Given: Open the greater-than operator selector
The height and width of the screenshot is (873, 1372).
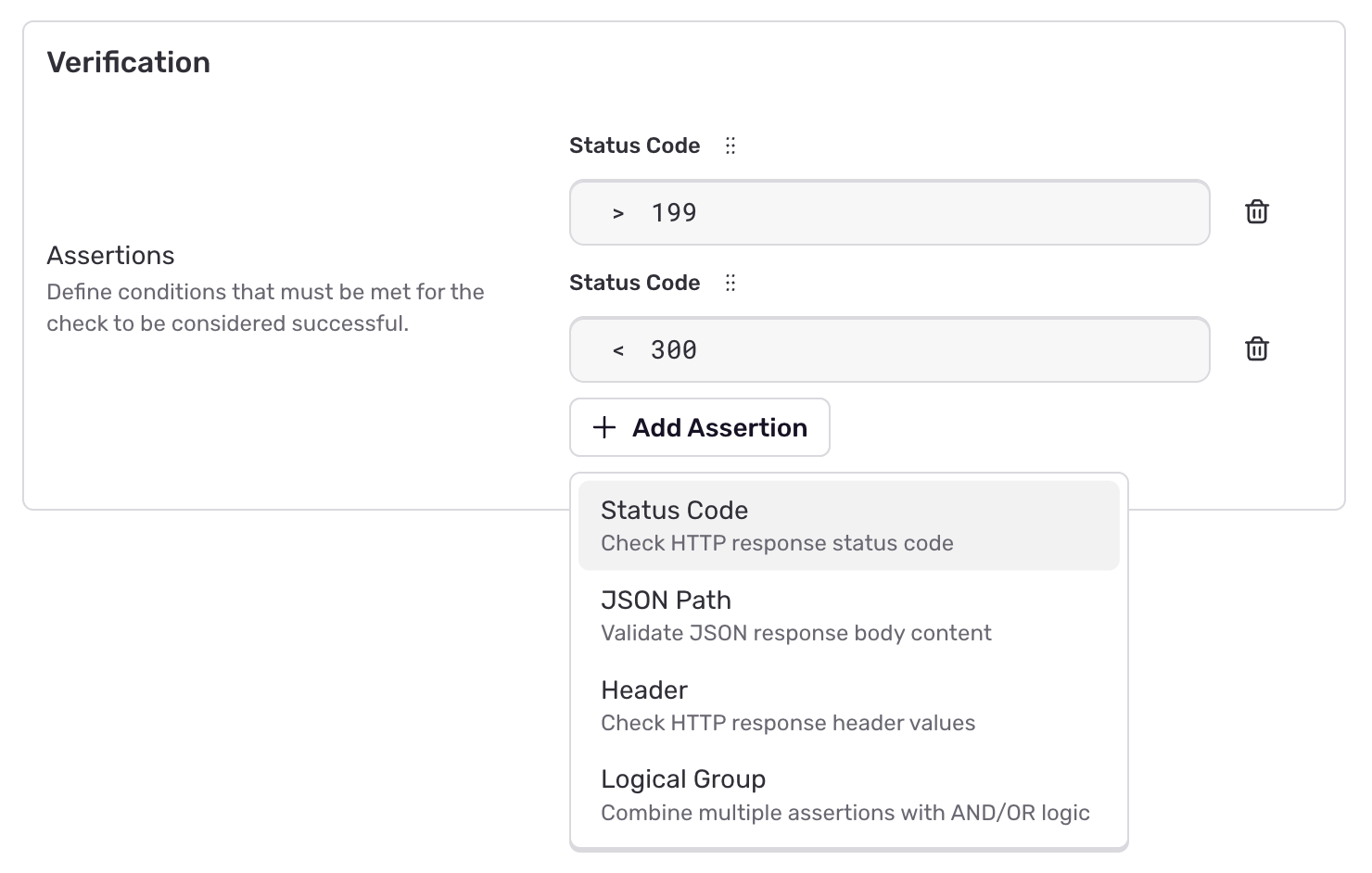Looking at the screenshot, I should (618, 213).
